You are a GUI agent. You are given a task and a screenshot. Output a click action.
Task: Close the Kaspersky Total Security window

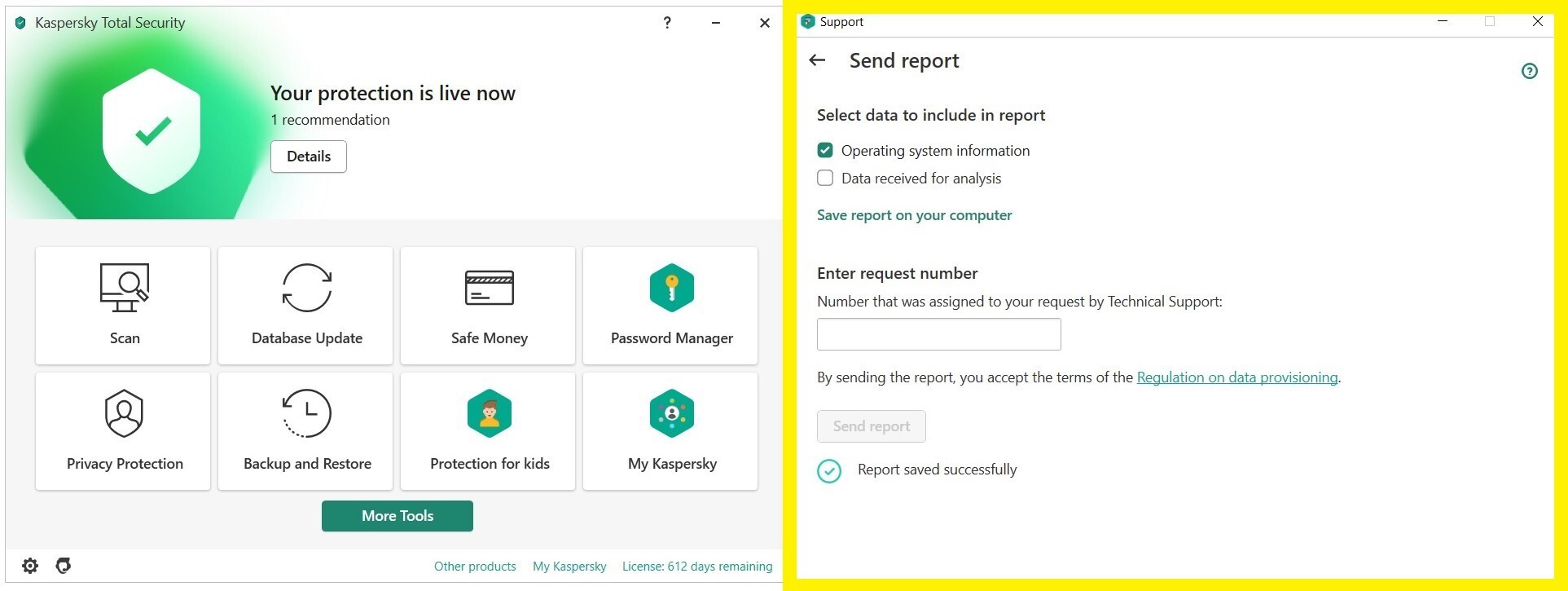click(x=765, y=23)
